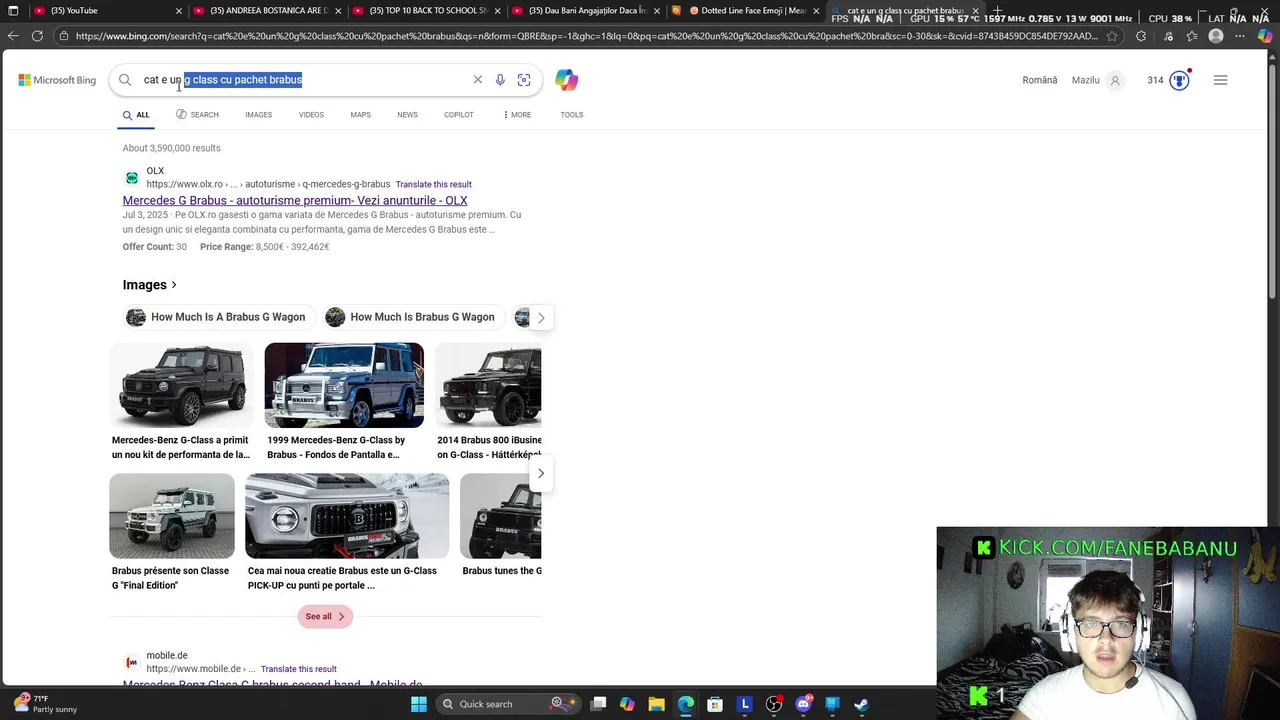Expand the MORE tabs dropdown
The height and width of the screenshot is (720, 1280).
point(518,115)
